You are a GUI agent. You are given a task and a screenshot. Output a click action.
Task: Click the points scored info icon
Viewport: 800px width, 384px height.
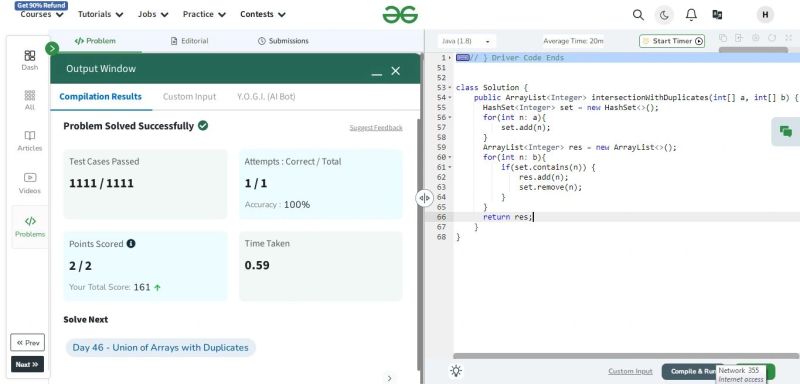[131, 244]
